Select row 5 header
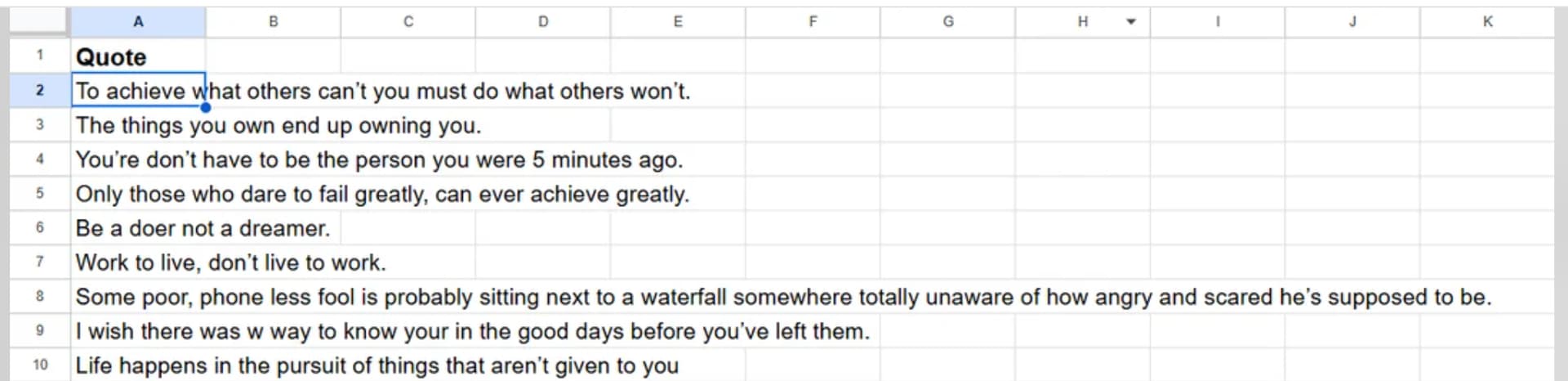 click(39, 194)
